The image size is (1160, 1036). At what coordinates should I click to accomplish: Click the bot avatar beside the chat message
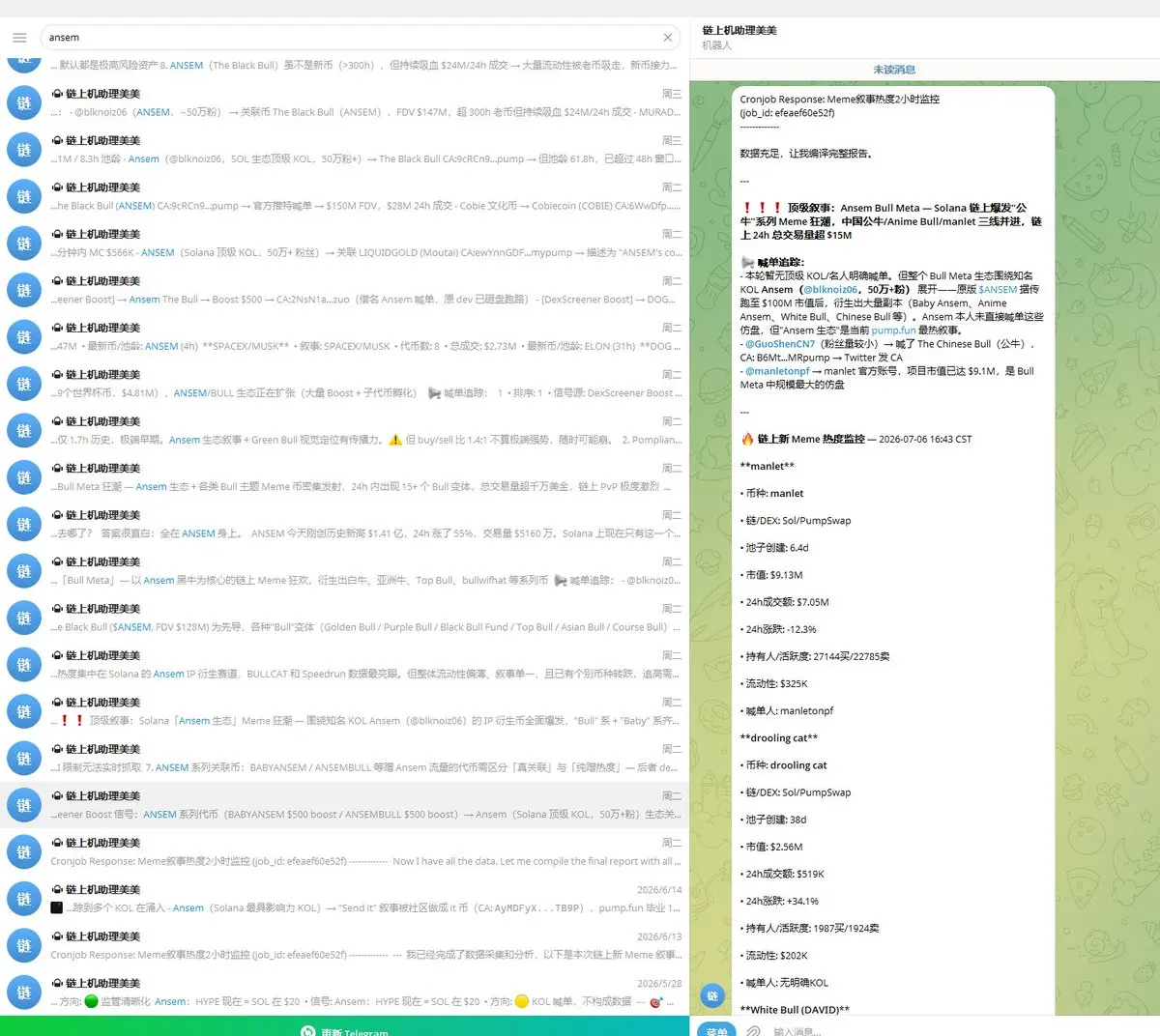[712, 995]
